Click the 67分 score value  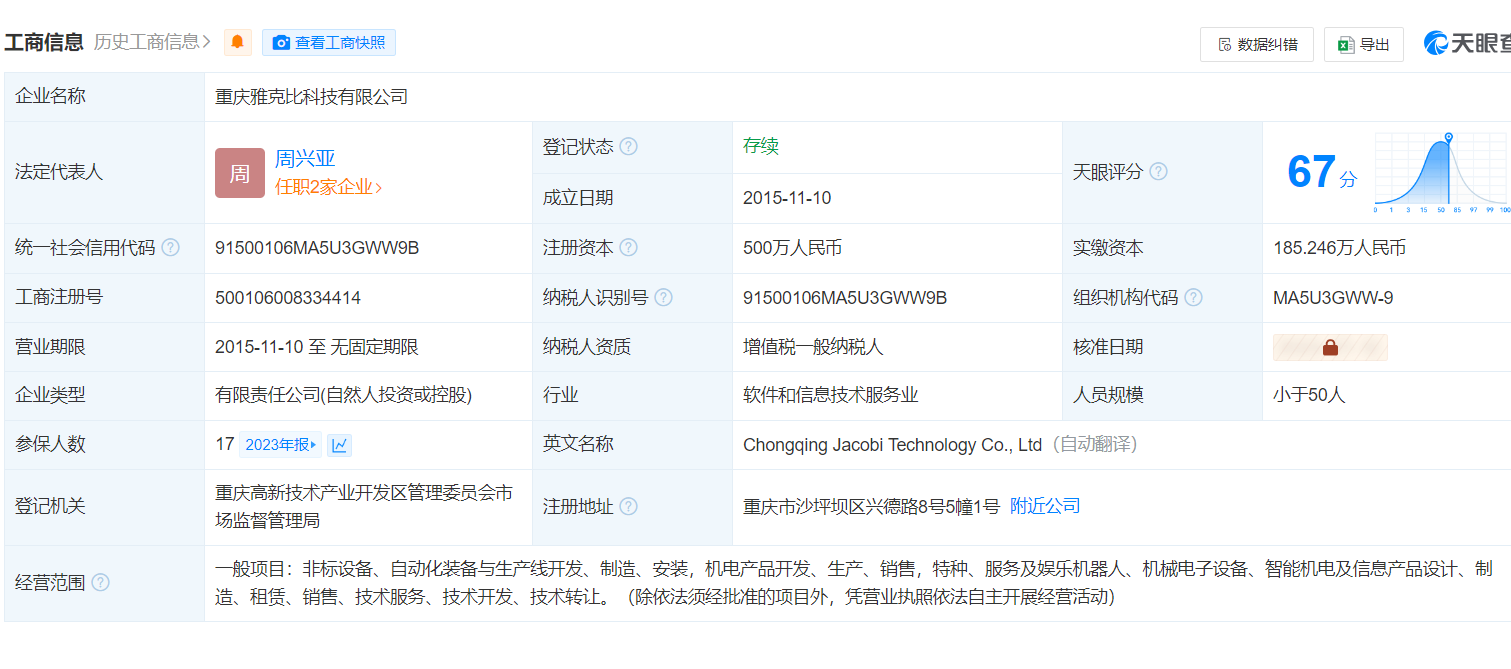click(x=1322, y=172)
